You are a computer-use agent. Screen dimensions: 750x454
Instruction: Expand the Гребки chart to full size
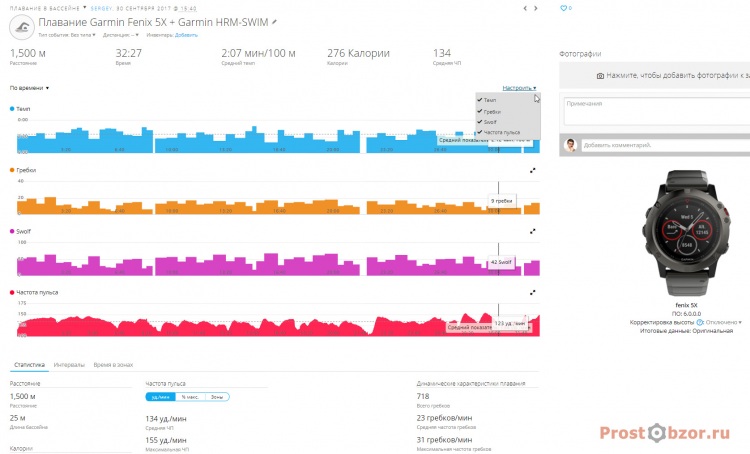pos(532,170)
